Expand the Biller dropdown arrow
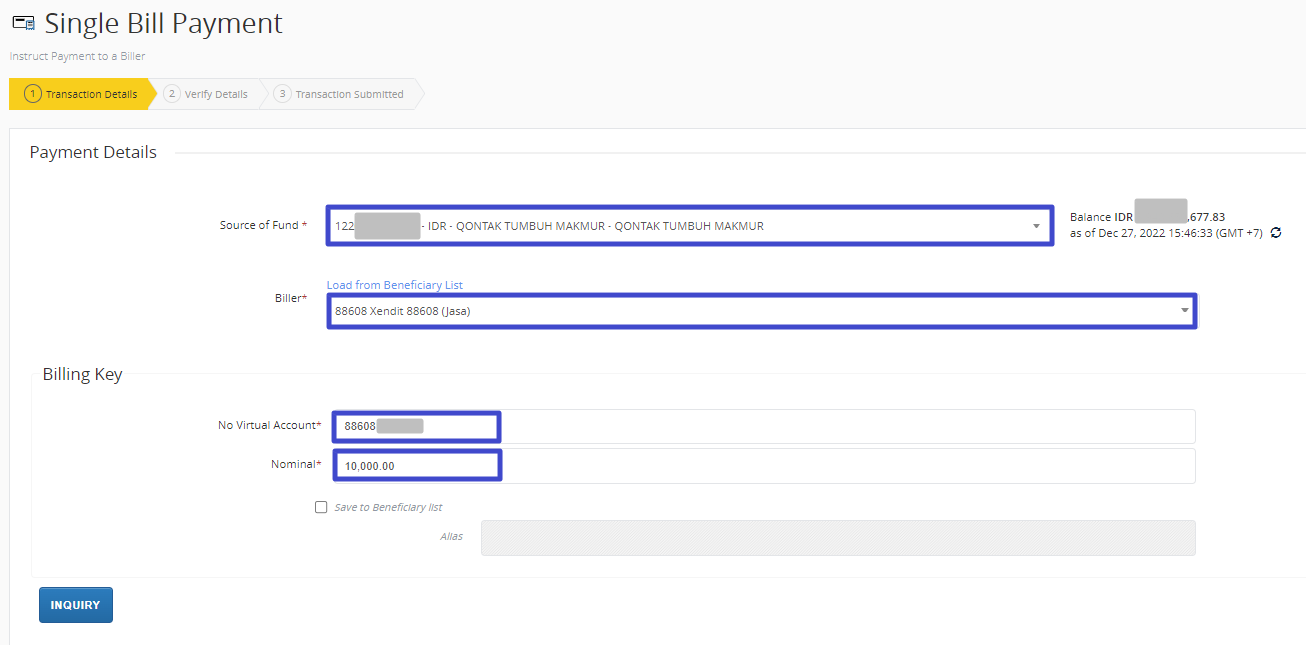 tap(1185, 311)
